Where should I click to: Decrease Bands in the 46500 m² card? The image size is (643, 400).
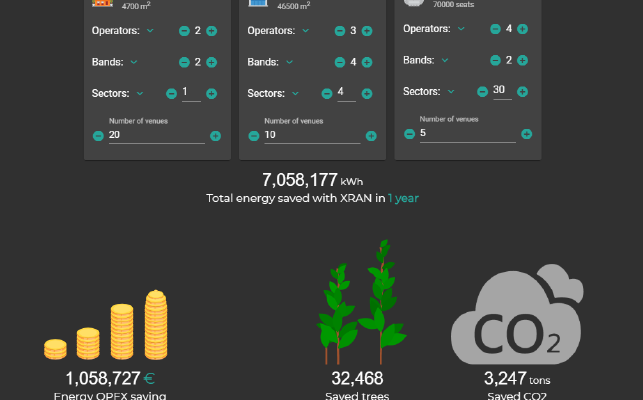click(x=340, y=62)
